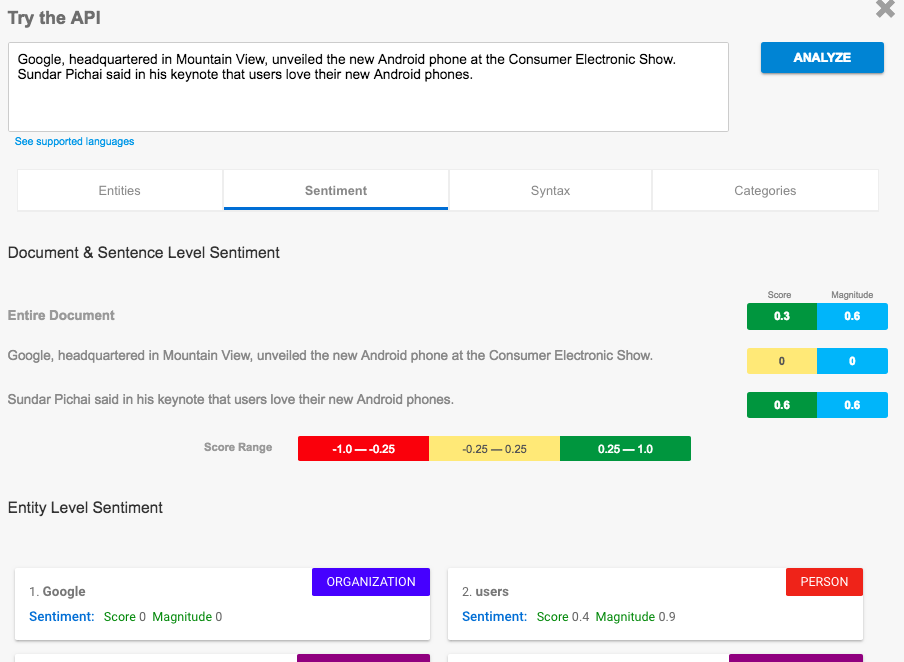Click Entire Document green score 0.3
904x662 pixels.
[x=782, y=317]
